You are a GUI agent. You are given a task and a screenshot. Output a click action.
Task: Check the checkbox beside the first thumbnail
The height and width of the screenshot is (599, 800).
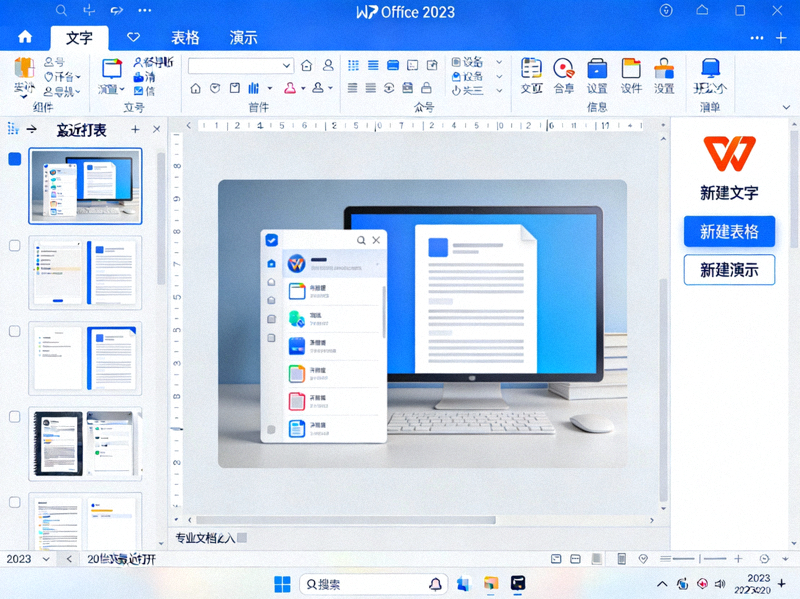13,159
